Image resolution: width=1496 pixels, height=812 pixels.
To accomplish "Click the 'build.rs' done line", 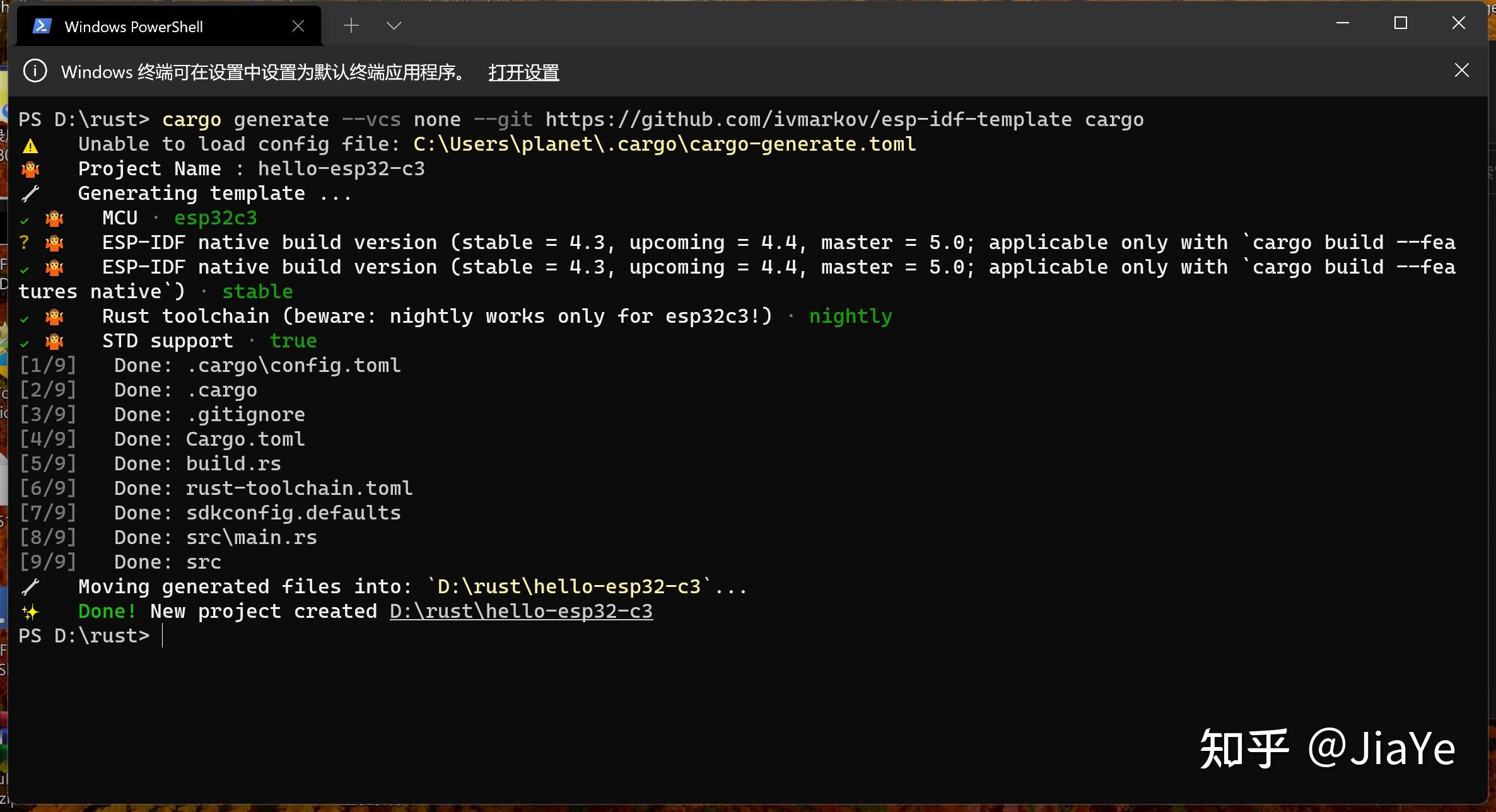I will coord(150,463).
